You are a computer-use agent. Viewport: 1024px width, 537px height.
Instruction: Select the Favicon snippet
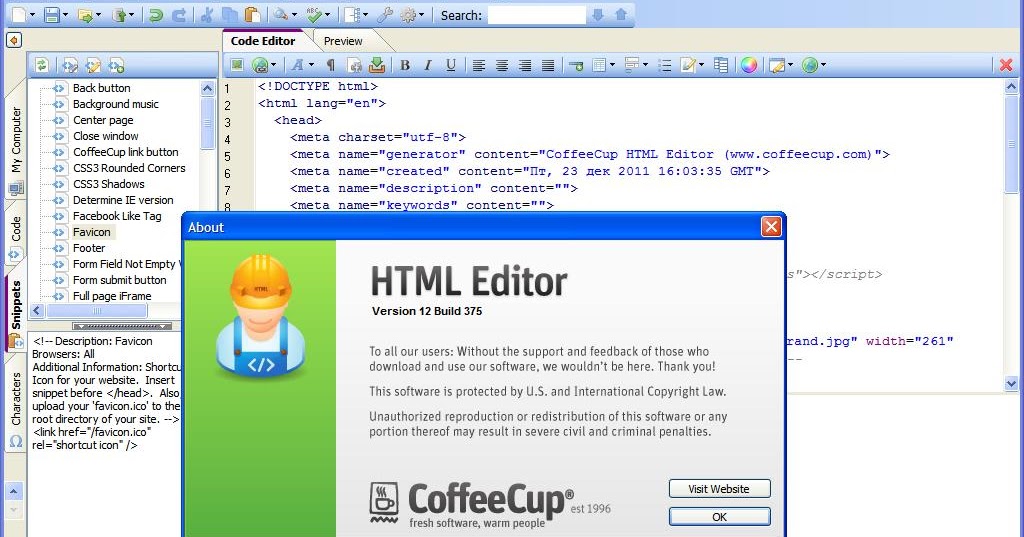91,232
